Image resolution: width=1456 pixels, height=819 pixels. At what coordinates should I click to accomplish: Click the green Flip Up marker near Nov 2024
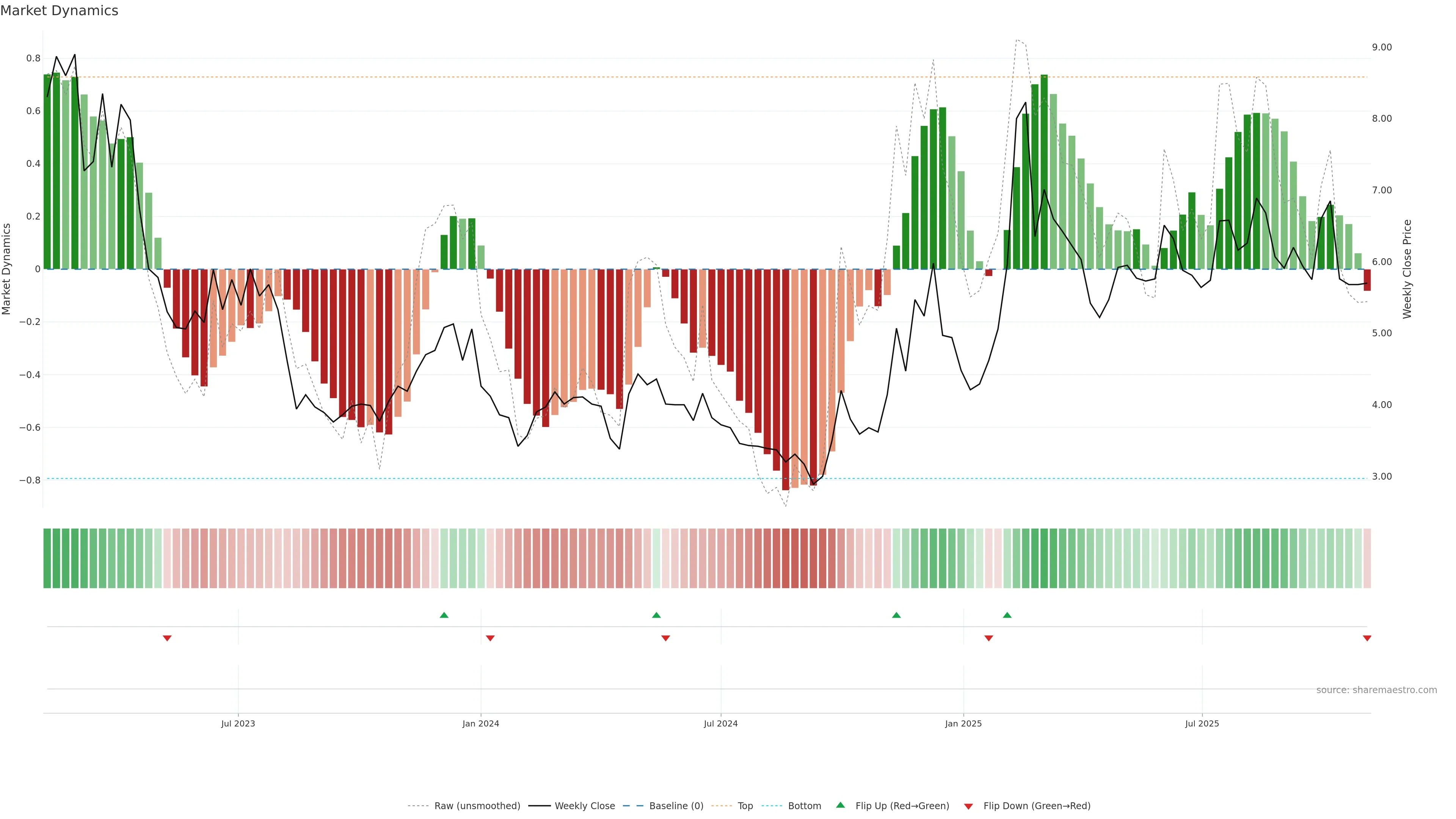(x=896, y=615)
